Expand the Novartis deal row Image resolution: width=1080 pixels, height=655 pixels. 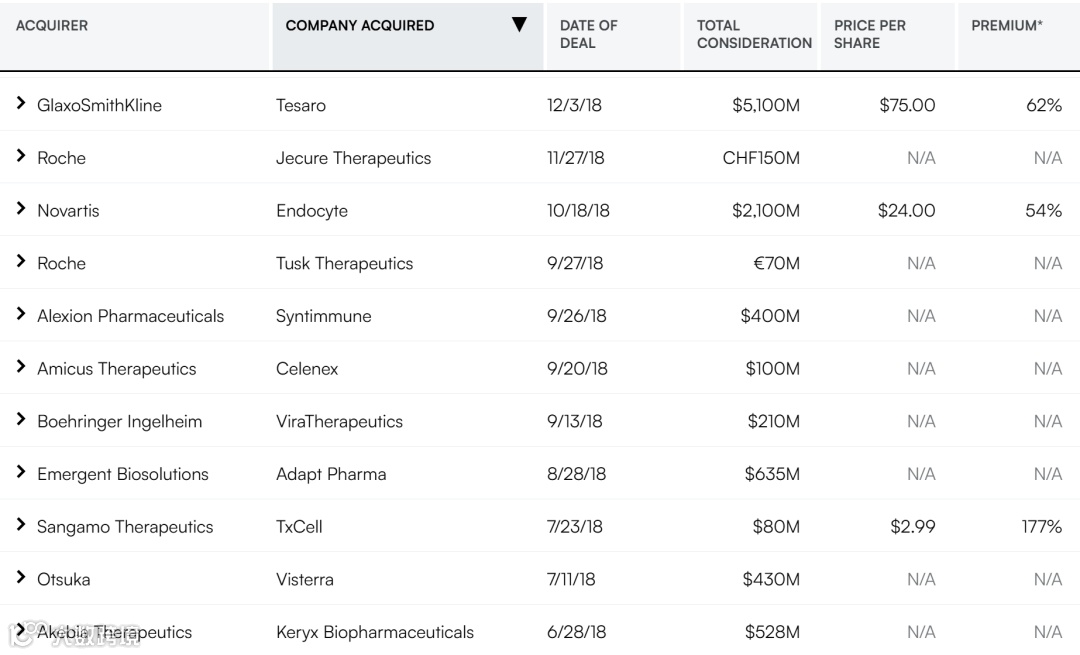point(20,209)
